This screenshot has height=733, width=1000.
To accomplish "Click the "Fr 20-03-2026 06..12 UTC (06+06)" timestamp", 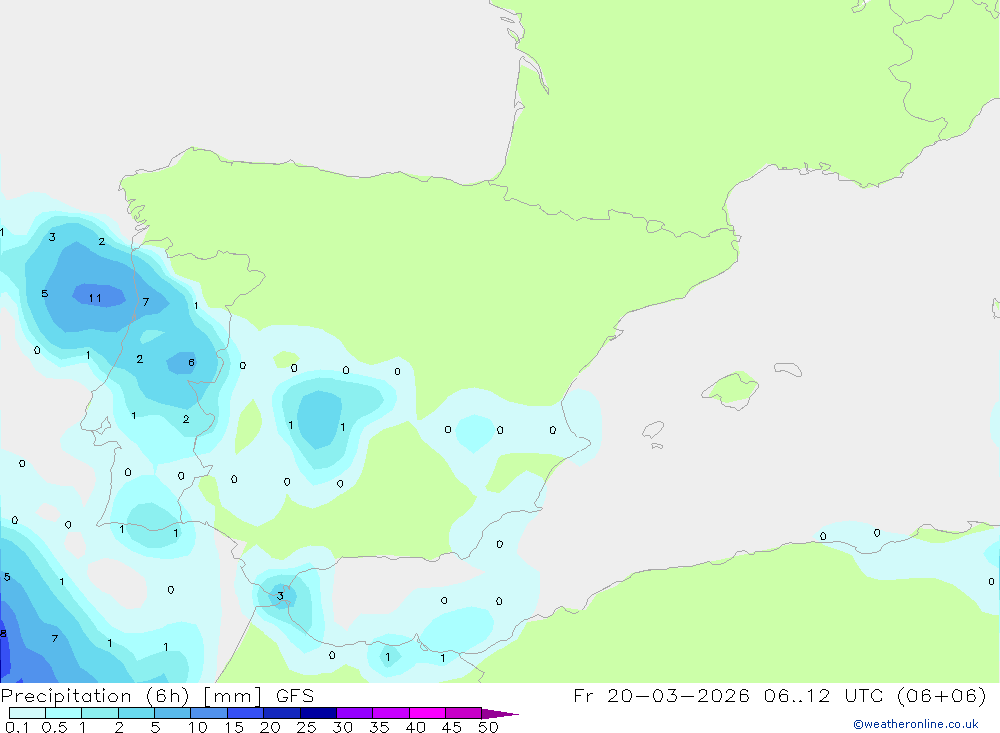I will (x=779, y=695).
